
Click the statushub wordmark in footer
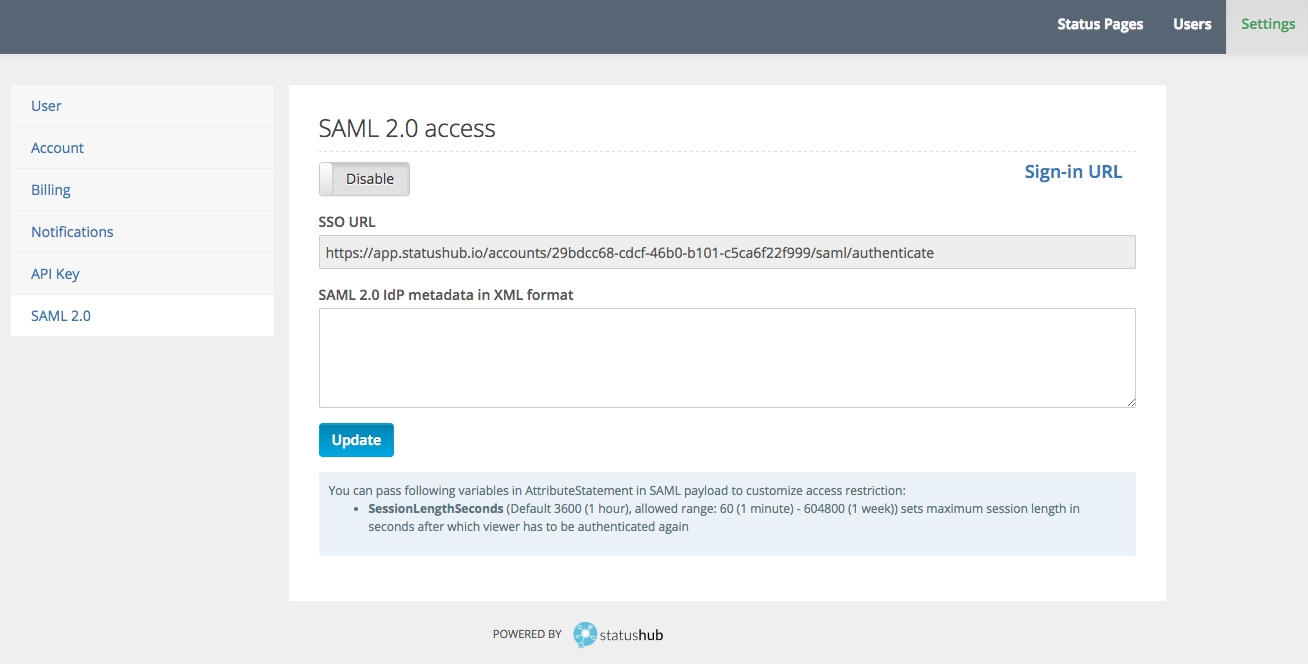(x=631, y=635)
